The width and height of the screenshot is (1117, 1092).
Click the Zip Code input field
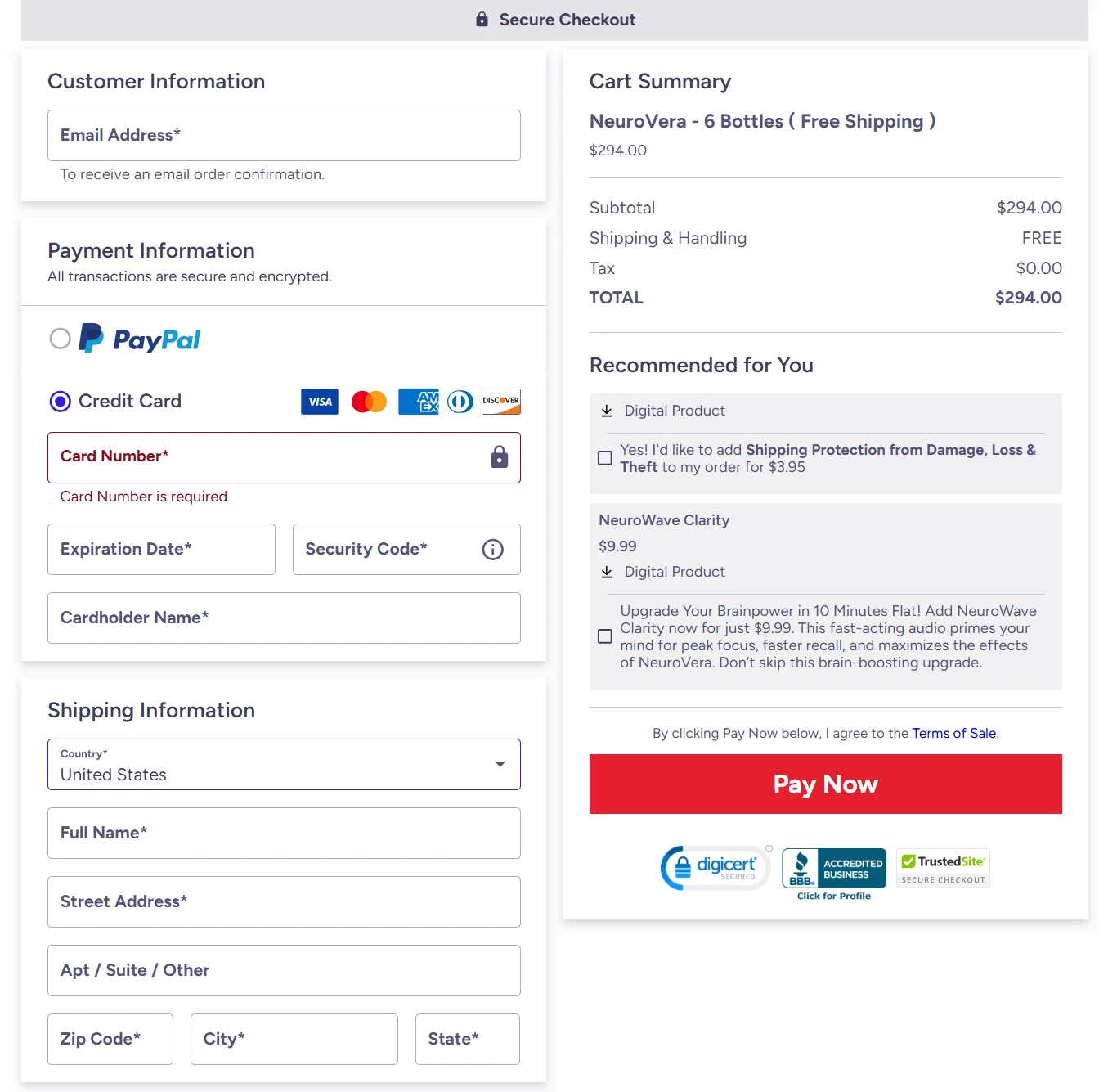[110, 1040]
